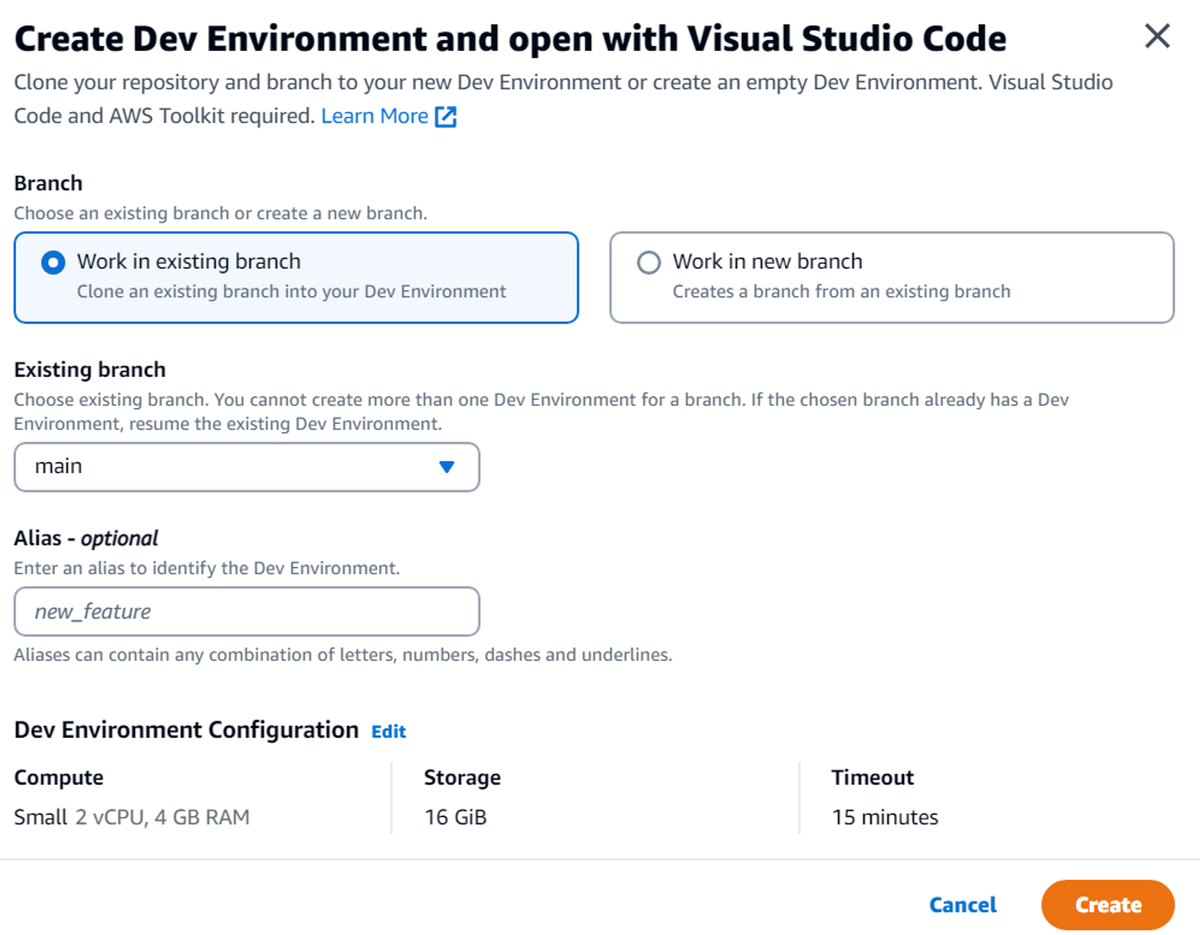Click the blue dropdown triangle arrow

447,467
